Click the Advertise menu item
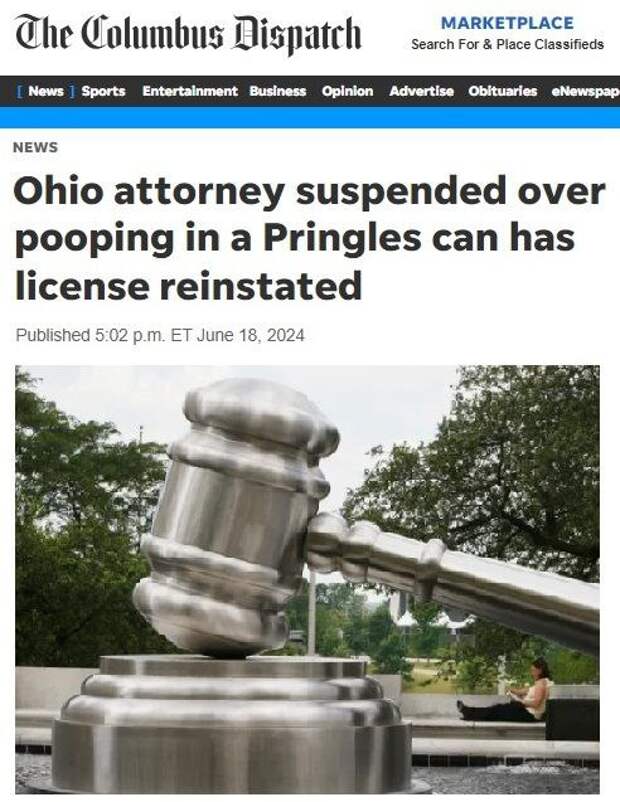The width and height of the screenshot is (620, 802). point(422,91)
